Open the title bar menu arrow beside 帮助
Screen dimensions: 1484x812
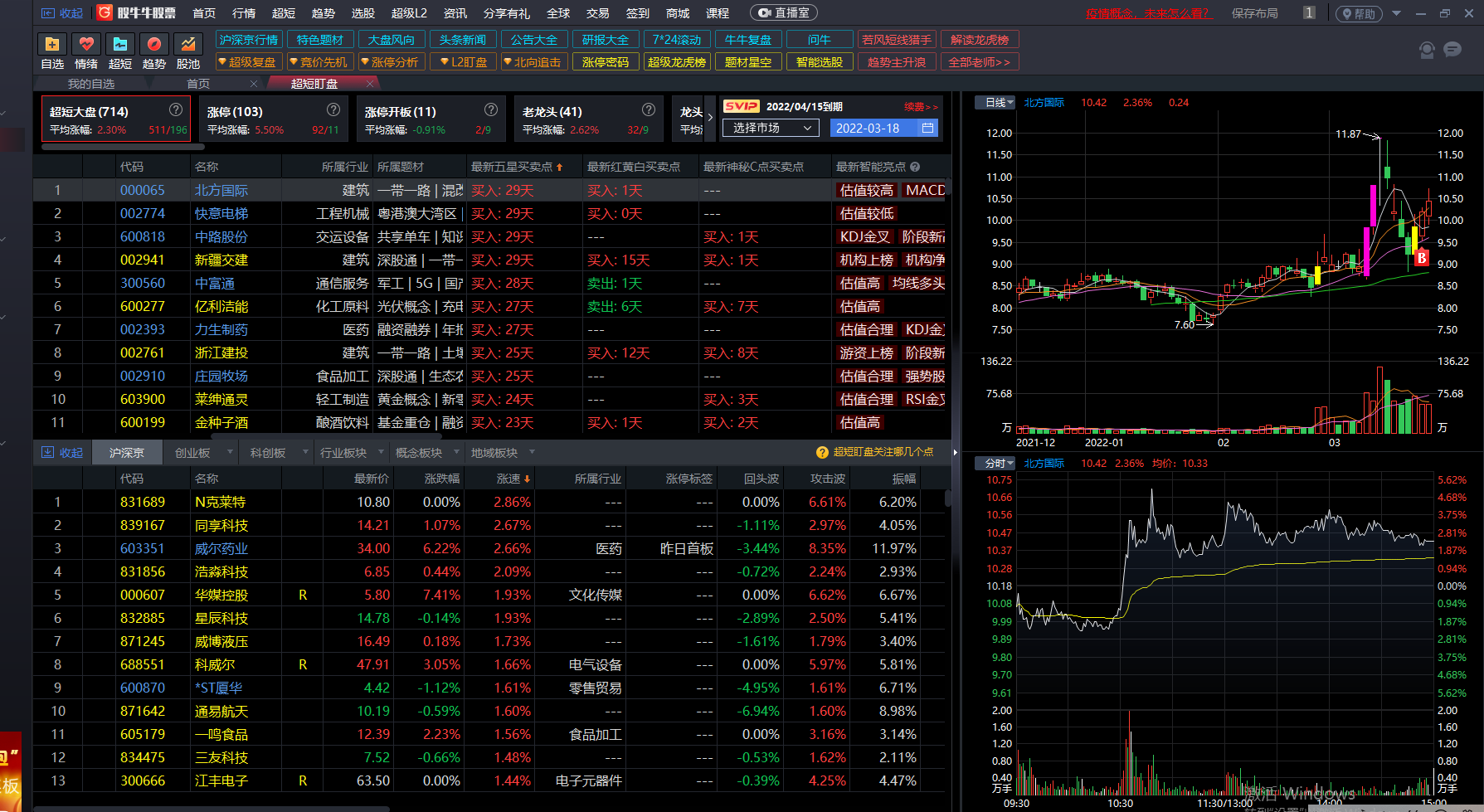1396,13
